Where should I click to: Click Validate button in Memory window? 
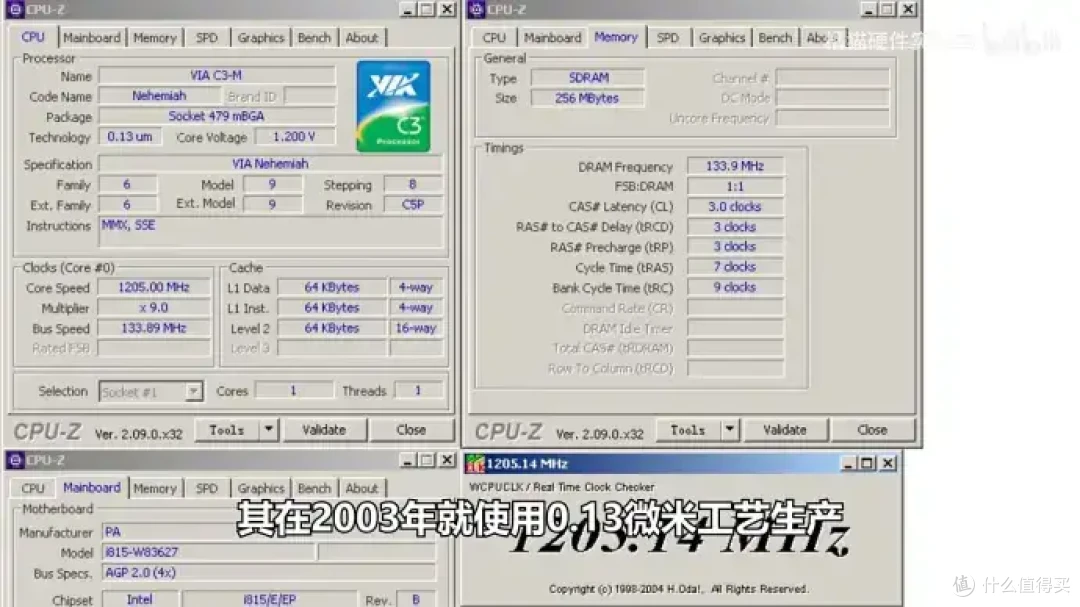[x=785, y=430]
